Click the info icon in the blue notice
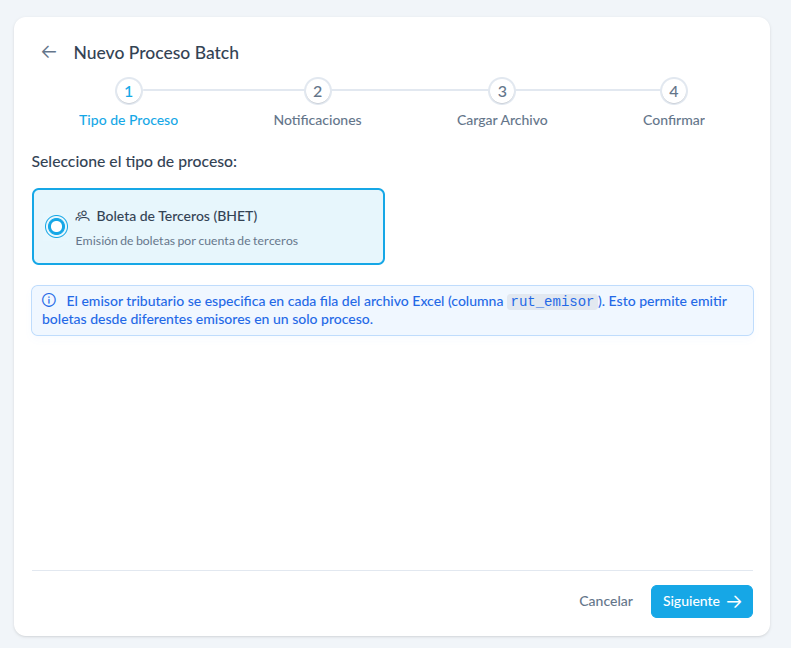 [x=49, y=301]
